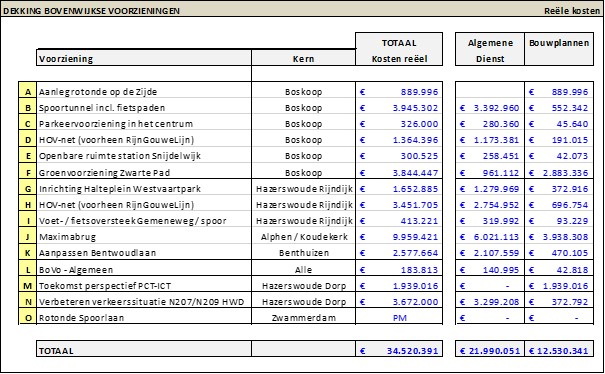Click total cost value '9.959.421'
The width and height of the screenshot is (605, 374).
[415, 237]
